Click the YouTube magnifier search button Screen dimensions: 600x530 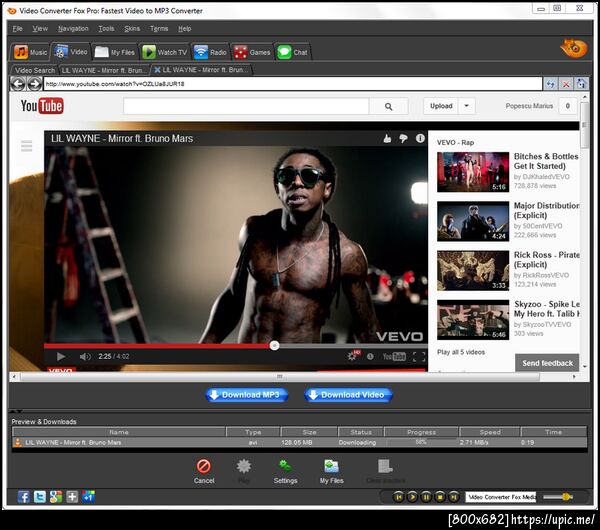point(388,106)
